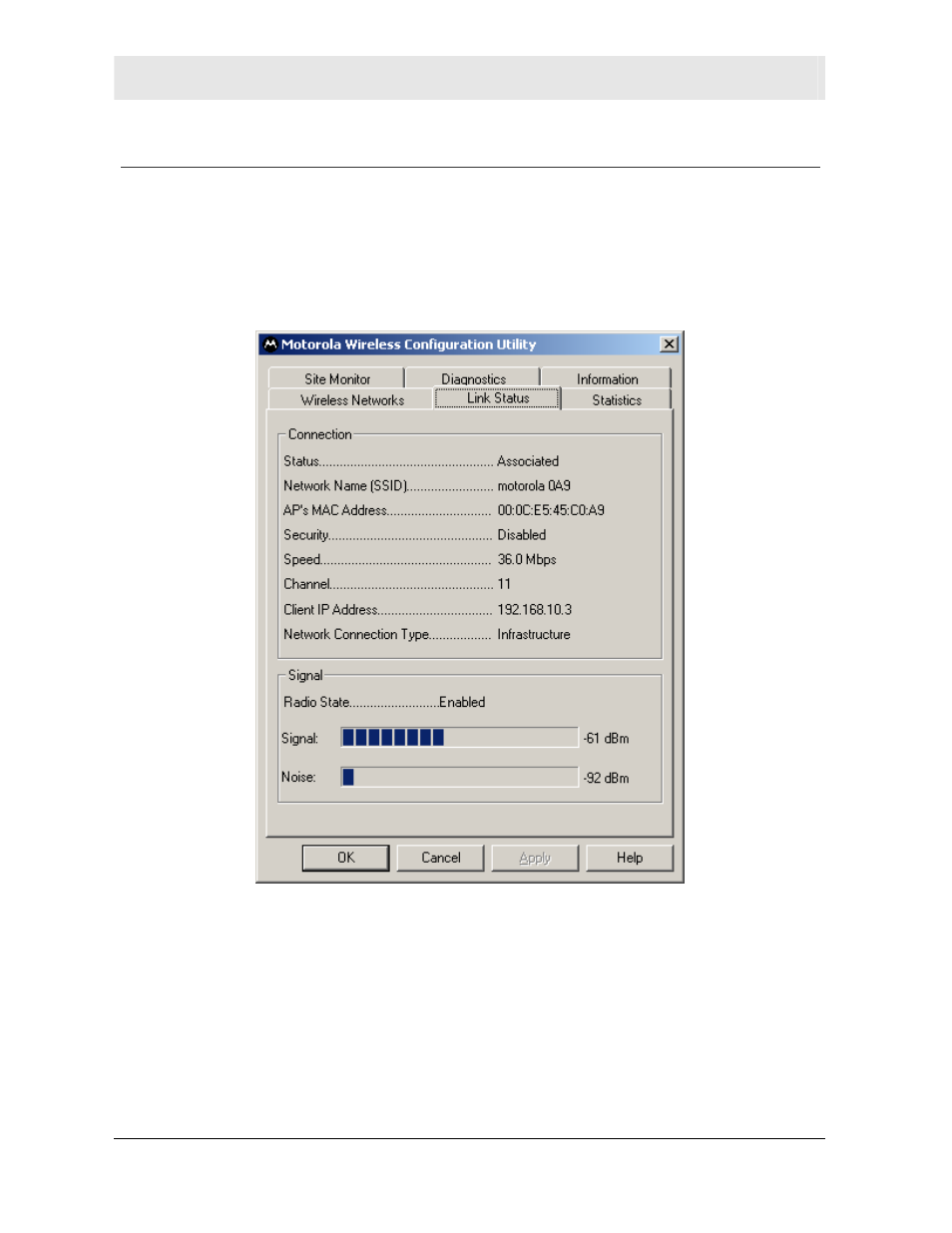This screenshot has height=1233, width=952.
Task: Click the Motorola logo icon in title bar
Action: 269,344
